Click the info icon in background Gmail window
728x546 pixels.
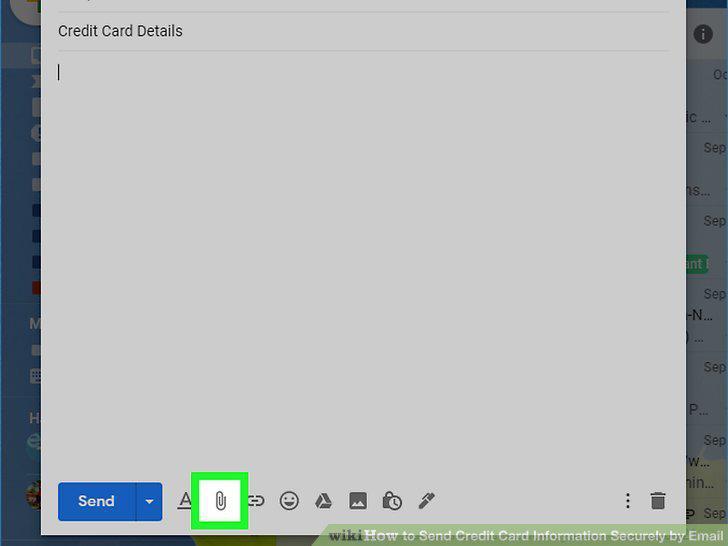click(703, 34)
